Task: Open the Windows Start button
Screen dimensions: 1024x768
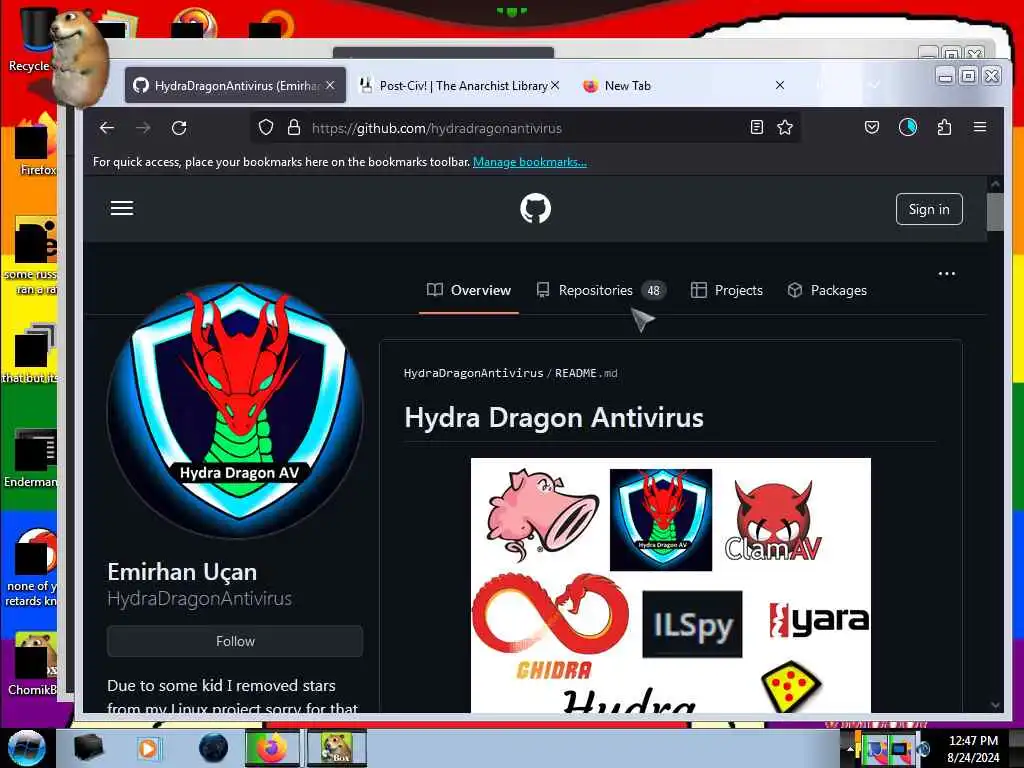Action: [26, 748]
